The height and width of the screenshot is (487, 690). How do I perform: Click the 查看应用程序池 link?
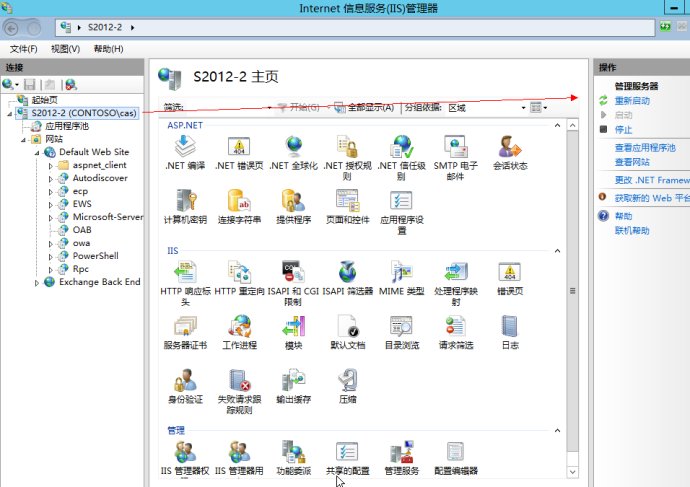[645, 147]
